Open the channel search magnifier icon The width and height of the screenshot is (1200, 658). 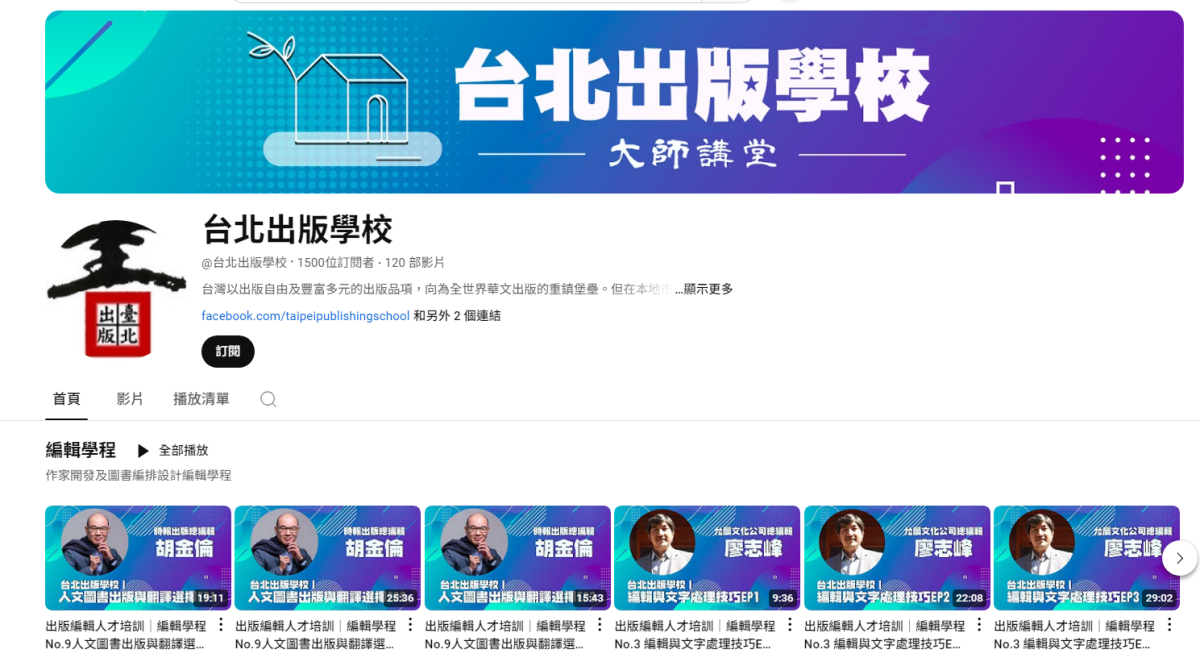click(x=268, y=399)
